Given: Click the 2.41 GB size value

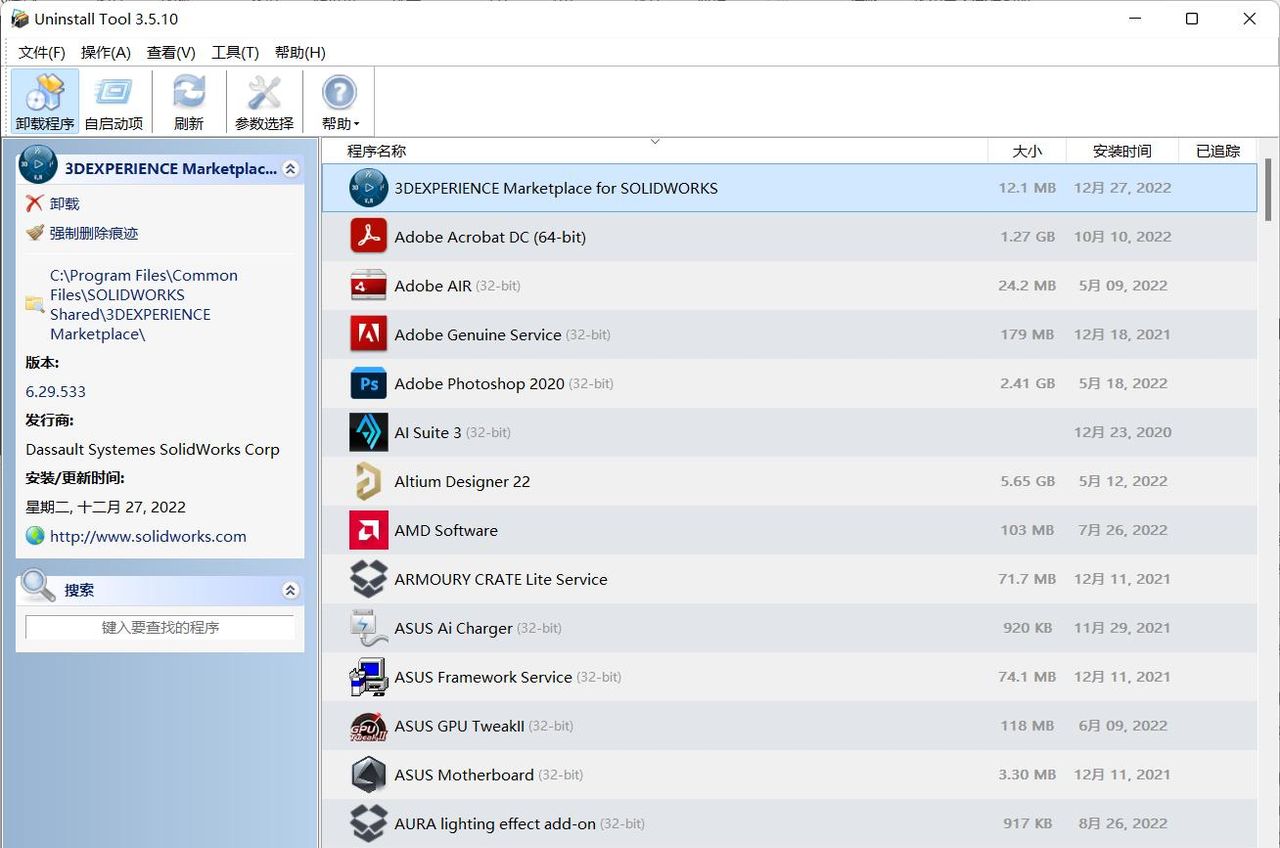Looking at the screenshot, I should [x=1028, y=383].
